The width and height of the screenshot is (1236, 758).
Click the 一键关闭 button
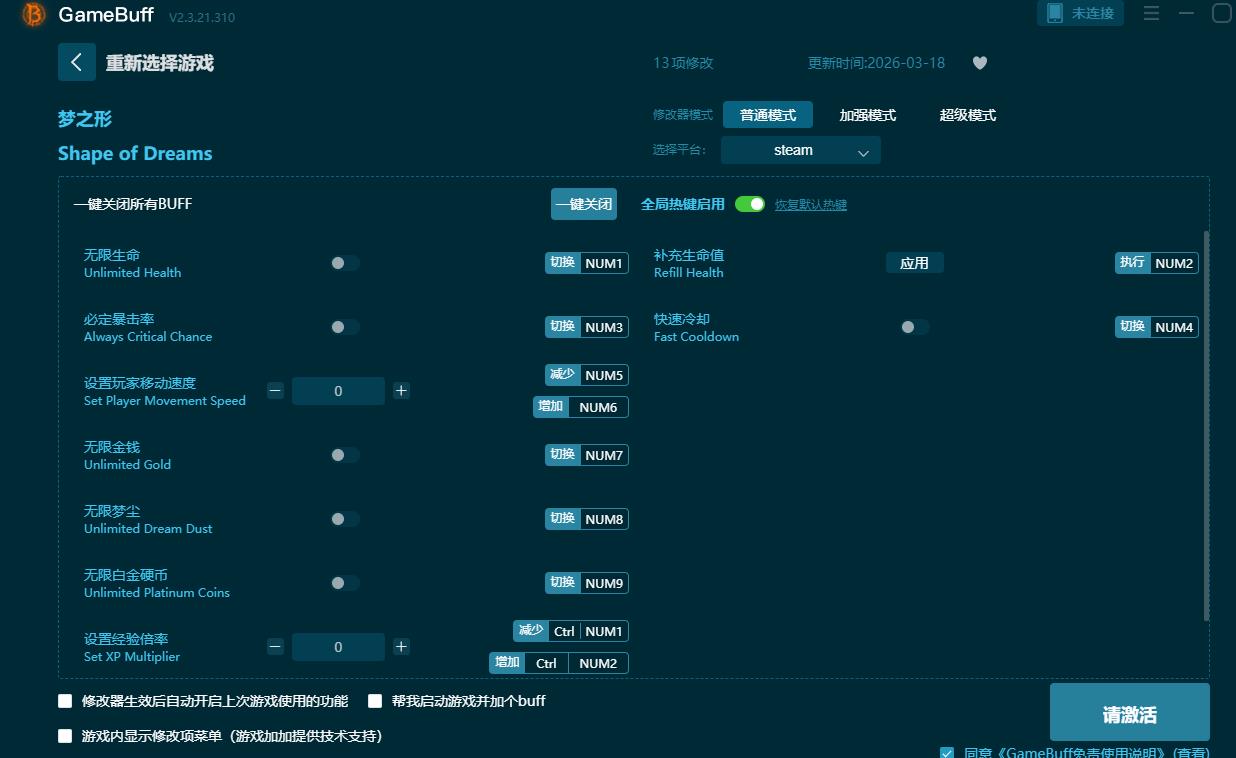point(584,204)
